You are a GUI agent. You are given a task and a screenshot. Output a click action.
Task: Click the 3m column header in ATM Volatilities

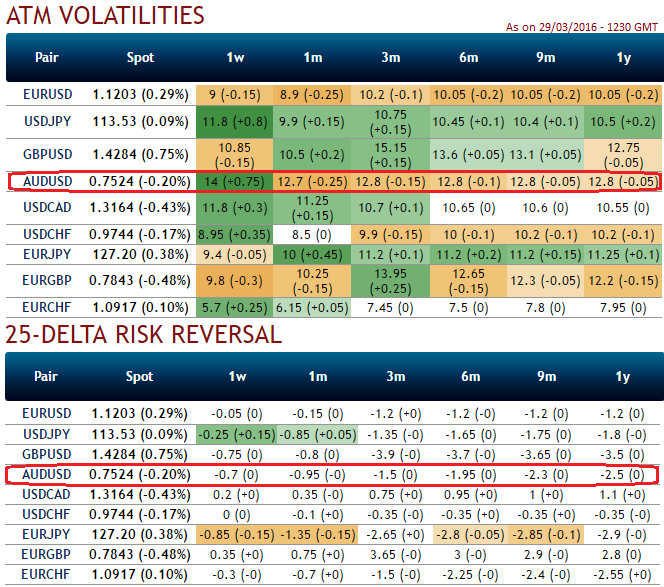coord(390,57)
